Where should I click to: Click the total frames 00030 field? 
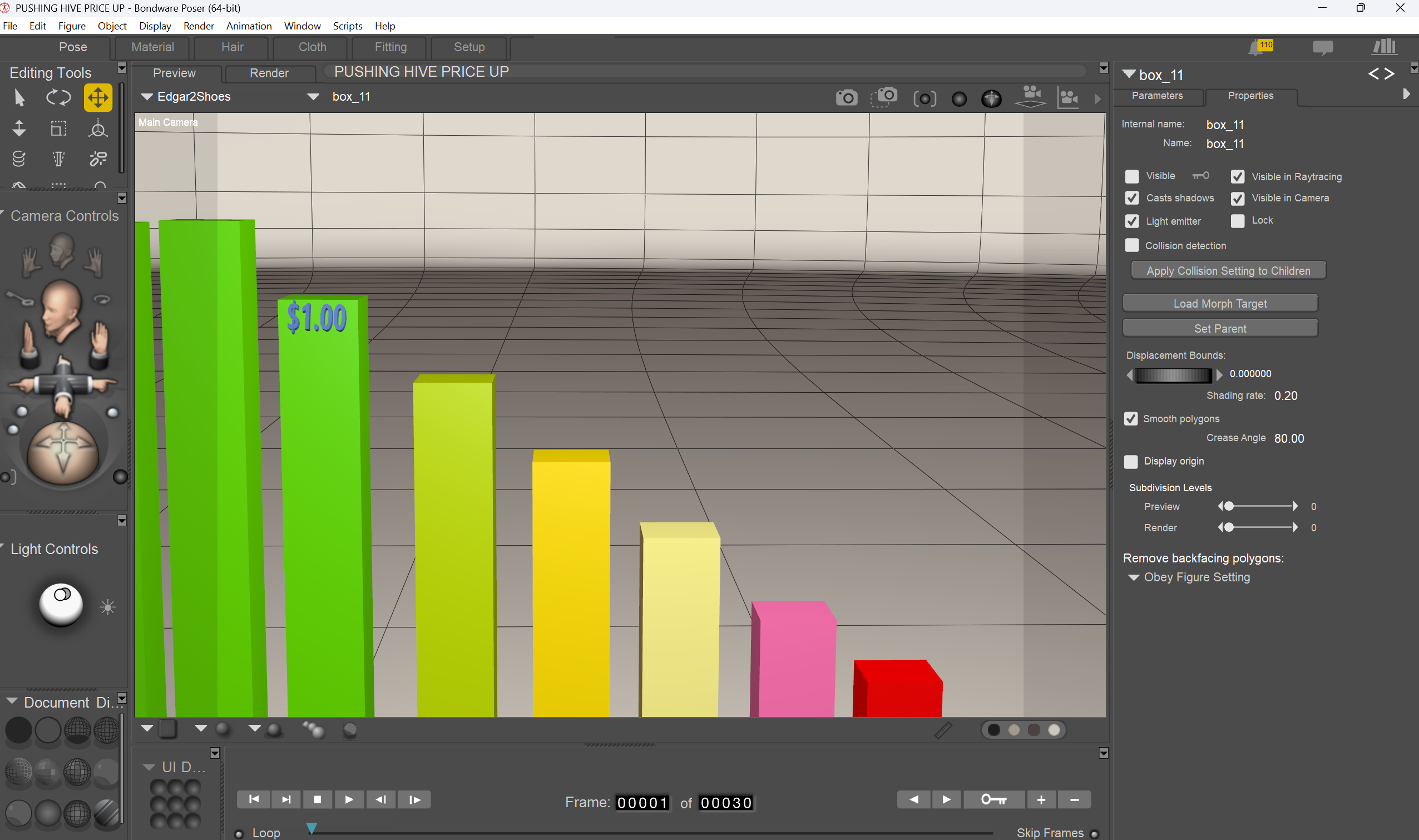point(726,803)
